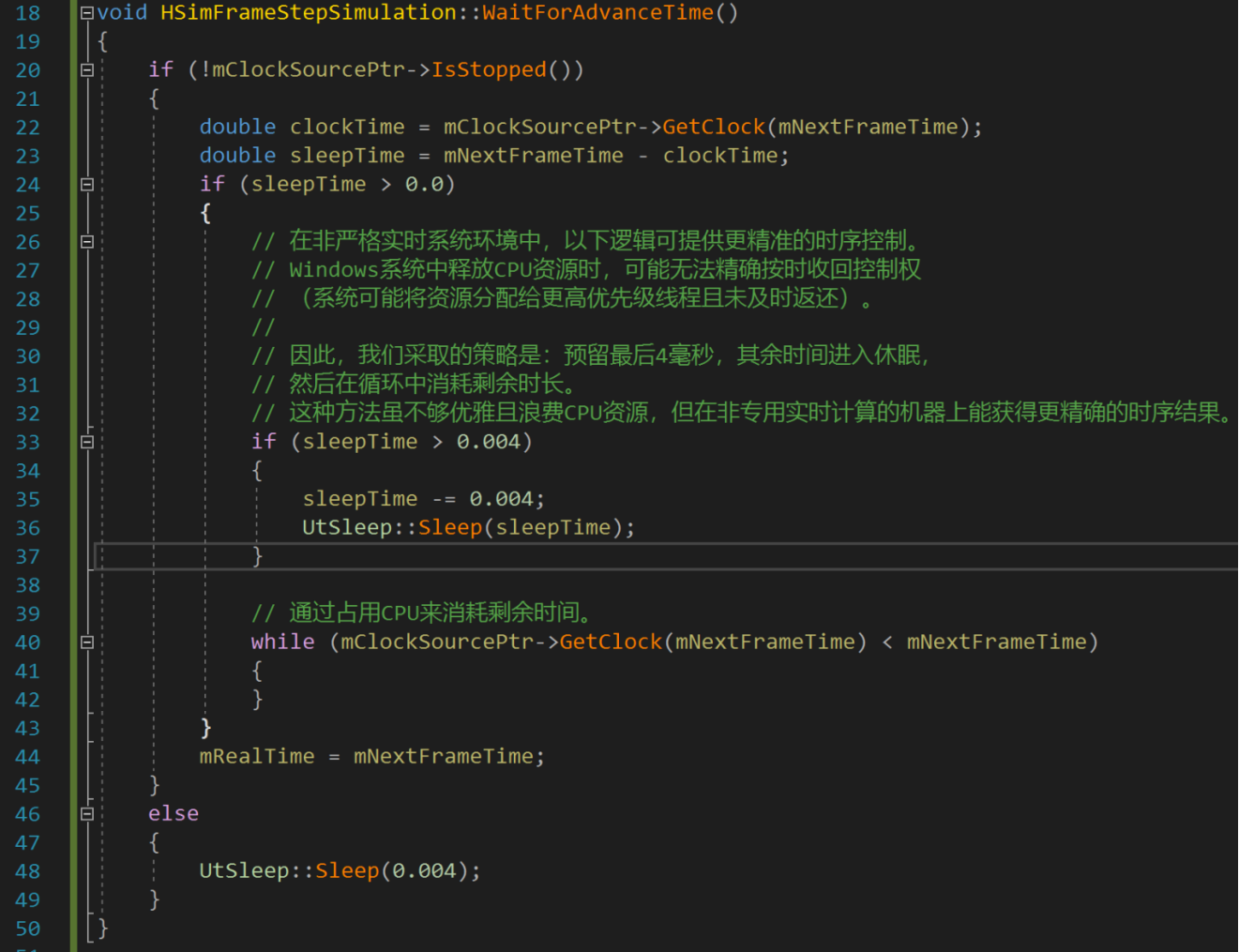Click the HSimFrameStepSimulation class name
The image size is (1239, 952).
(x=308, y=13)
